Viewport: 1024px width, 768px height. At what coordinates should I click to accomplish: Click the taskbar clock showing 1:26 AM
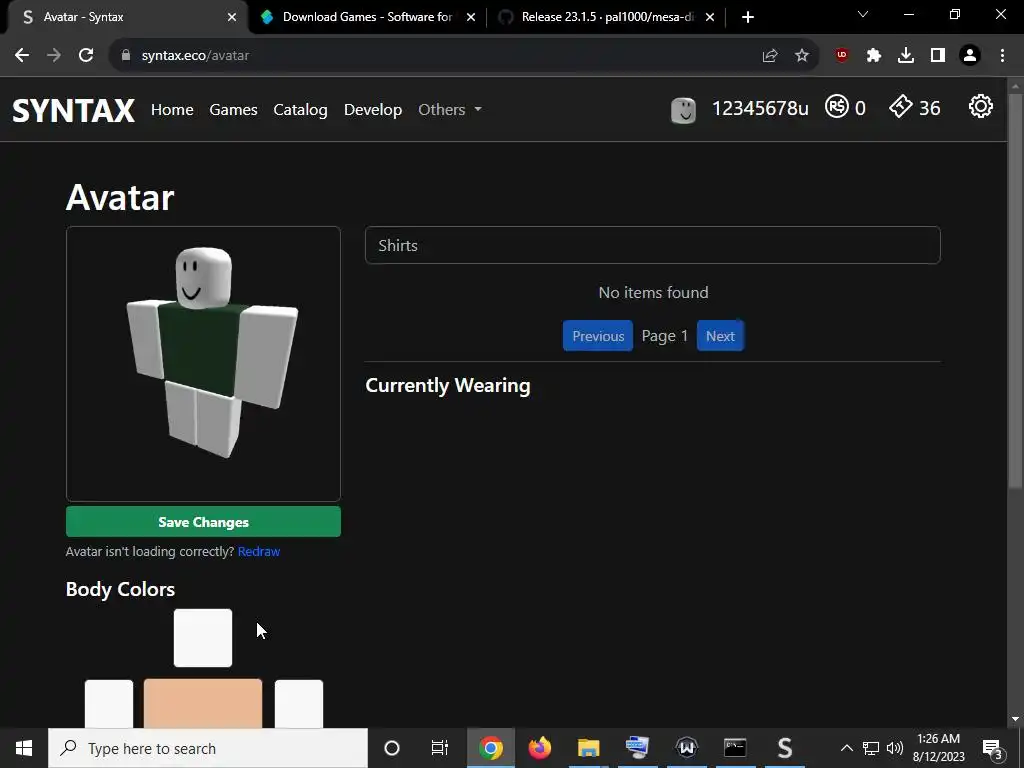[x=938, y=748]
